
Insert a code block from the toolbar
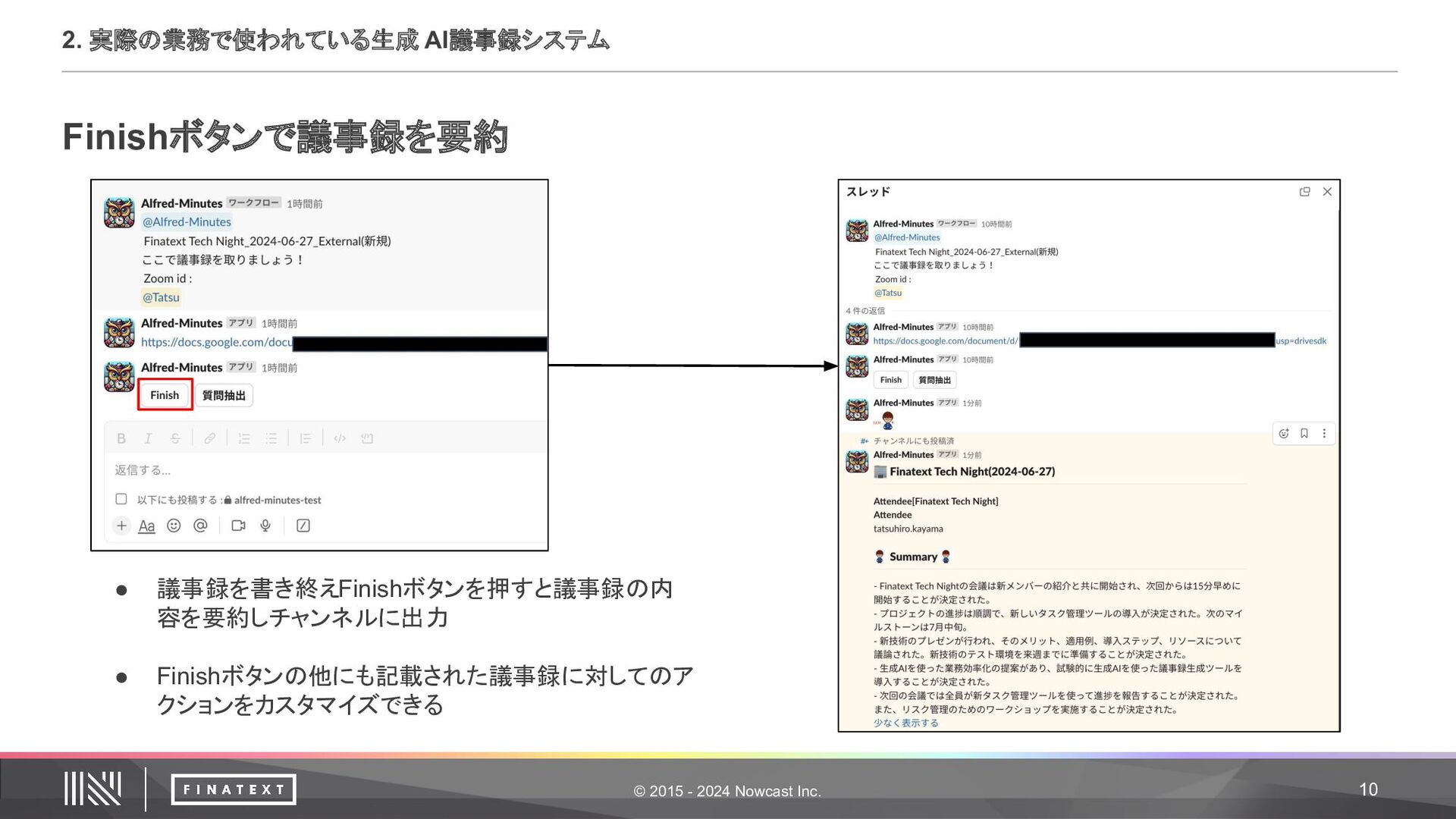click(x=367, y=438)
